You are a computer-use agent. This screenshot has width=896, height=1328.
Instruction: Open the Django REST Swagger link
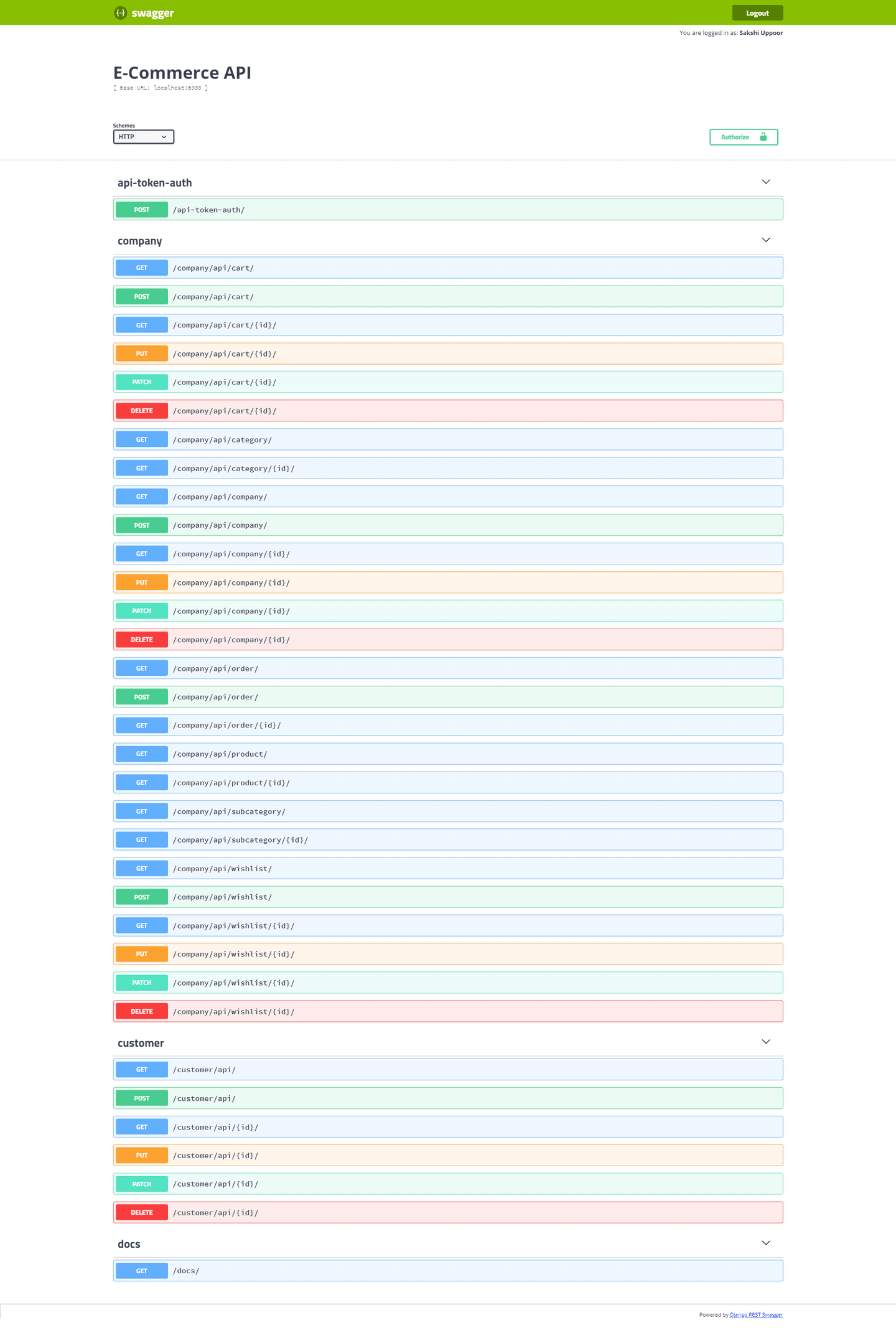[x=756, y=1315]
